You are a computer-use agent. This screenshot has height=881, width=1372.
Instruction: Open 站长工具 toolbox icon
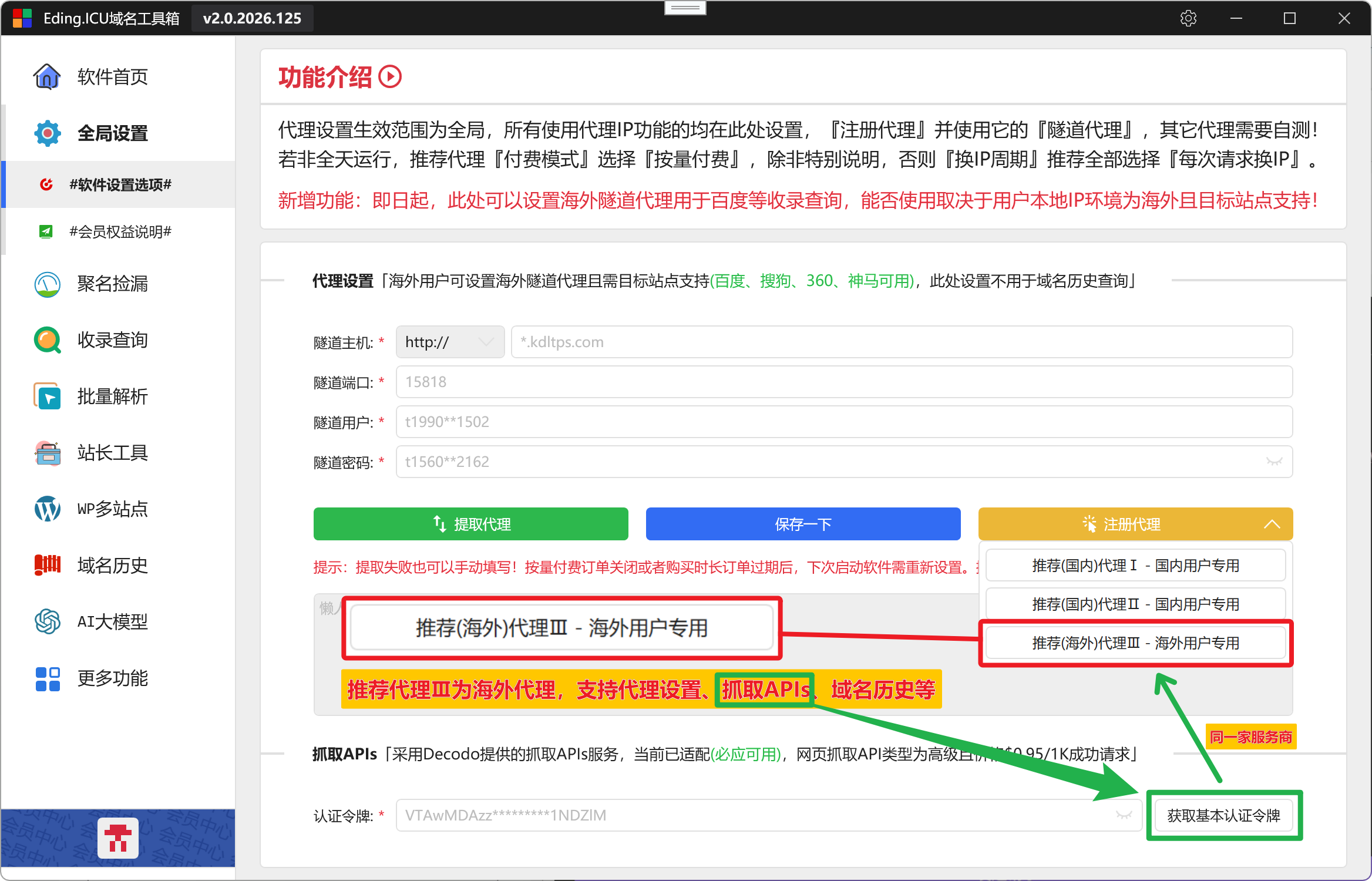[47, 453]
